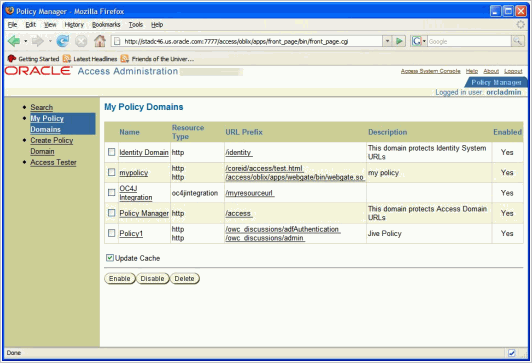This screenshot has width=532, height=363.
Task: Click the Getting Started bookmark icon
Action: [x=12, y=59]
